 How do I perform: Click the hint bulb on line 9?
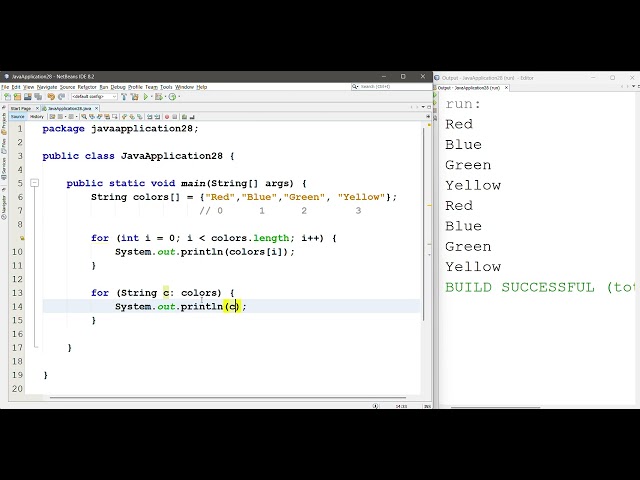[x=22, y=238]
